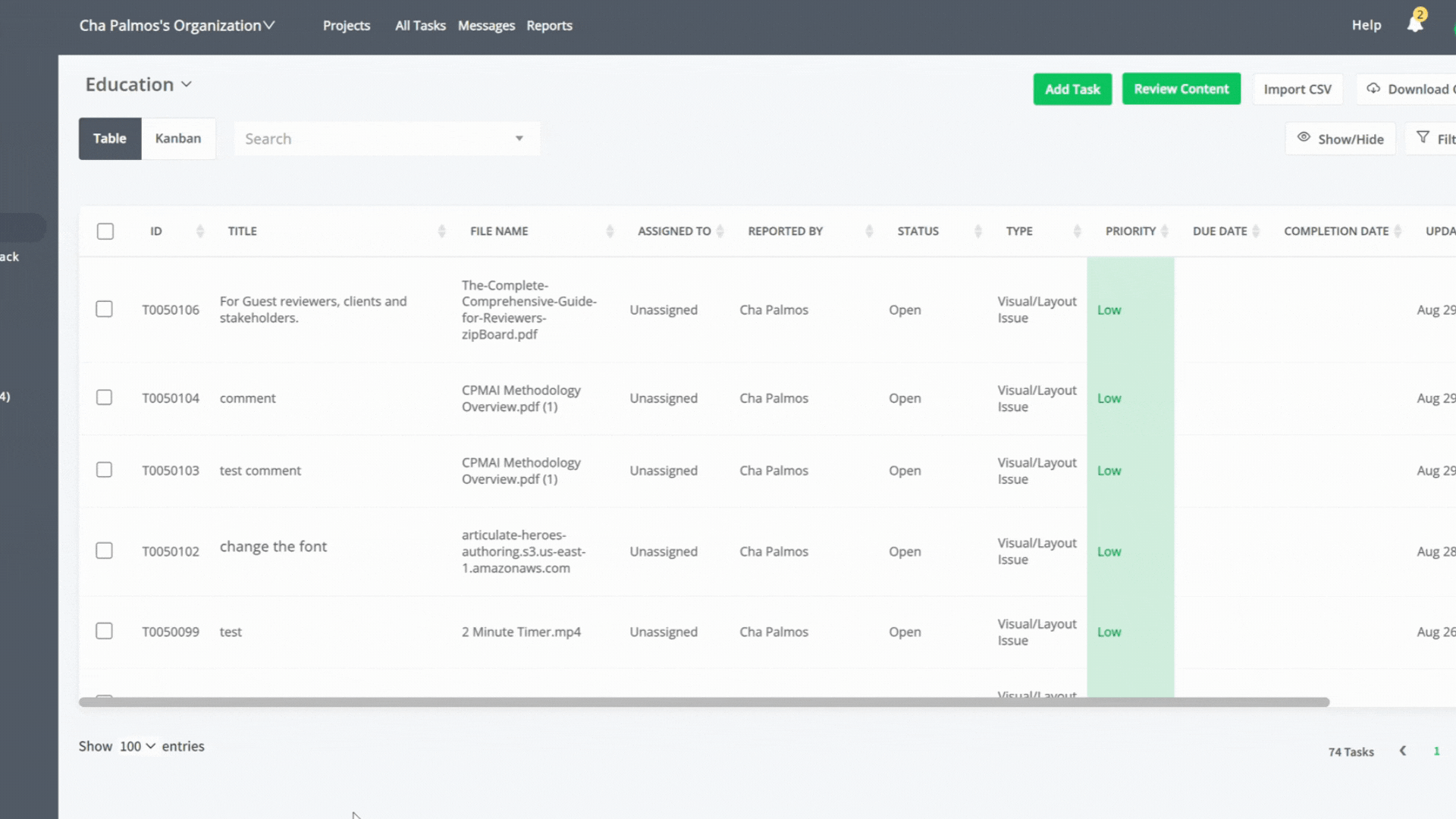
Task: Open Reports in top navigation
Action: (549, 25)
